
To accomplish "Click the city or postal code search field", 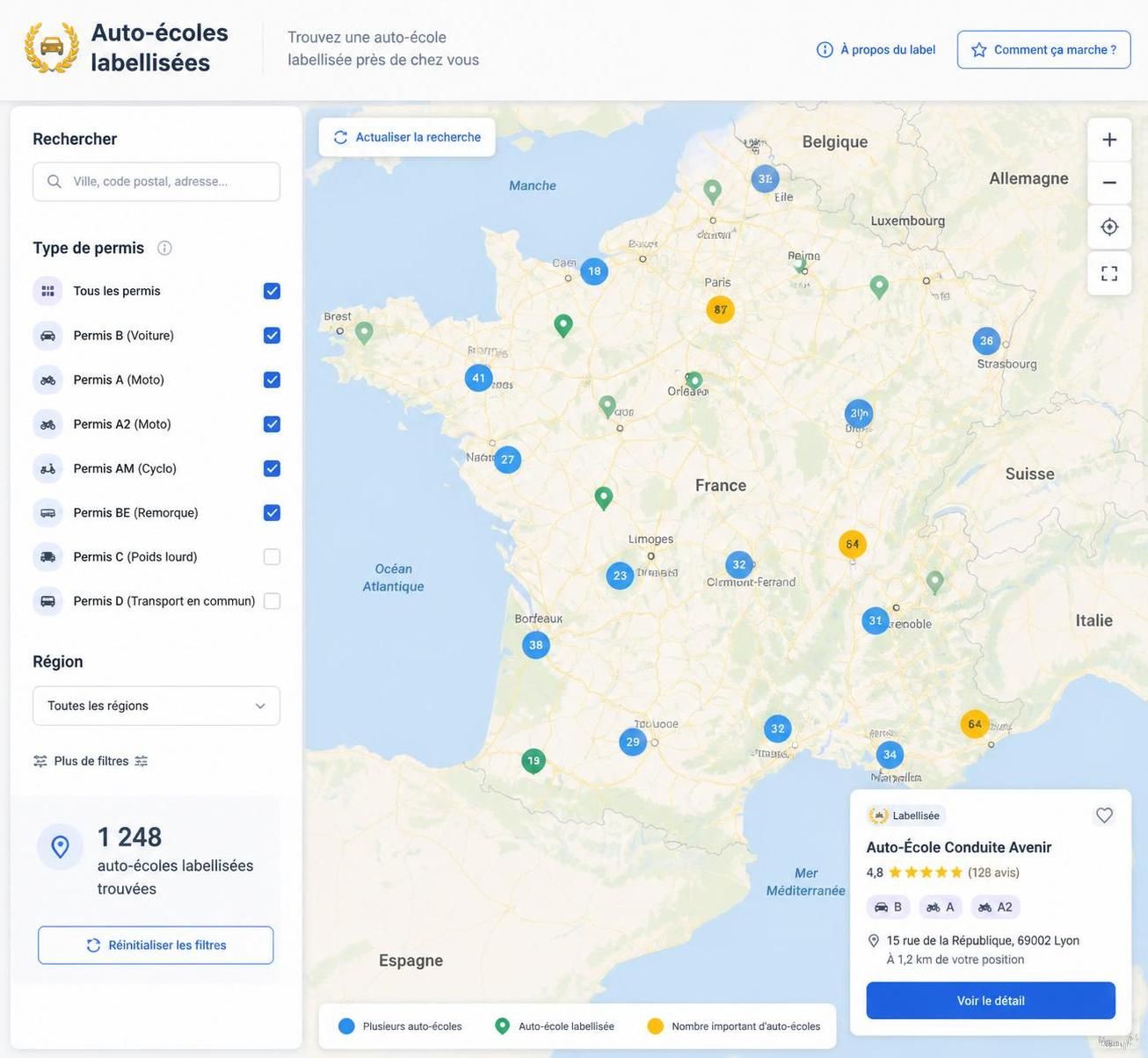I will pyautogui.click(x=156, y=182).
